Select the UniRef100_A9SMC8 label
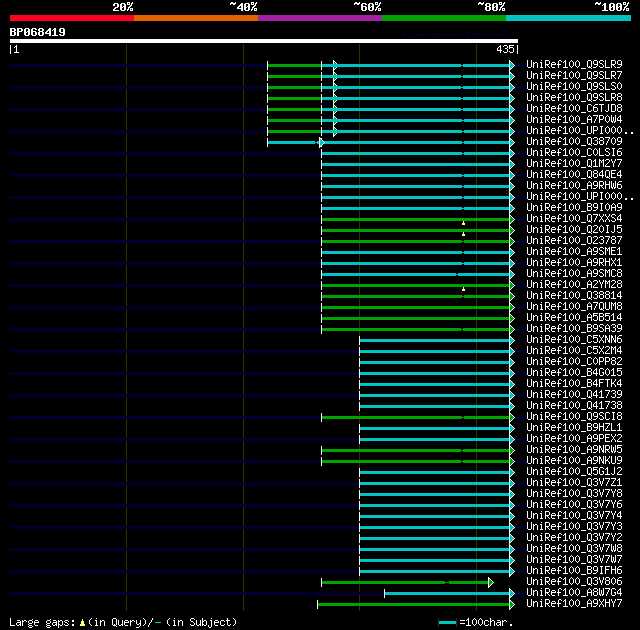640x630 pixels. tap(574, 274)
